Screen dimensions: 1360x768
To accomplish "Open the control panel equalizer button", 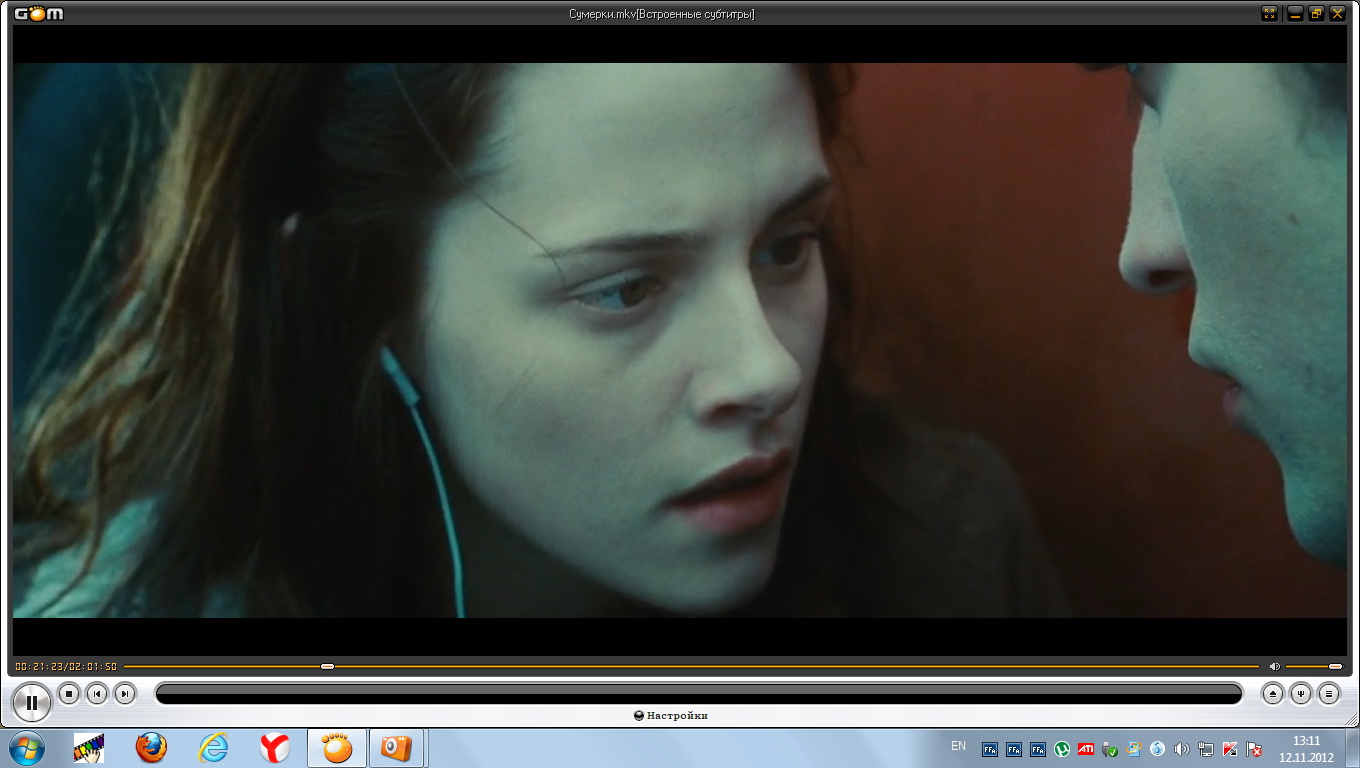I will click(x=1300, y=693).
